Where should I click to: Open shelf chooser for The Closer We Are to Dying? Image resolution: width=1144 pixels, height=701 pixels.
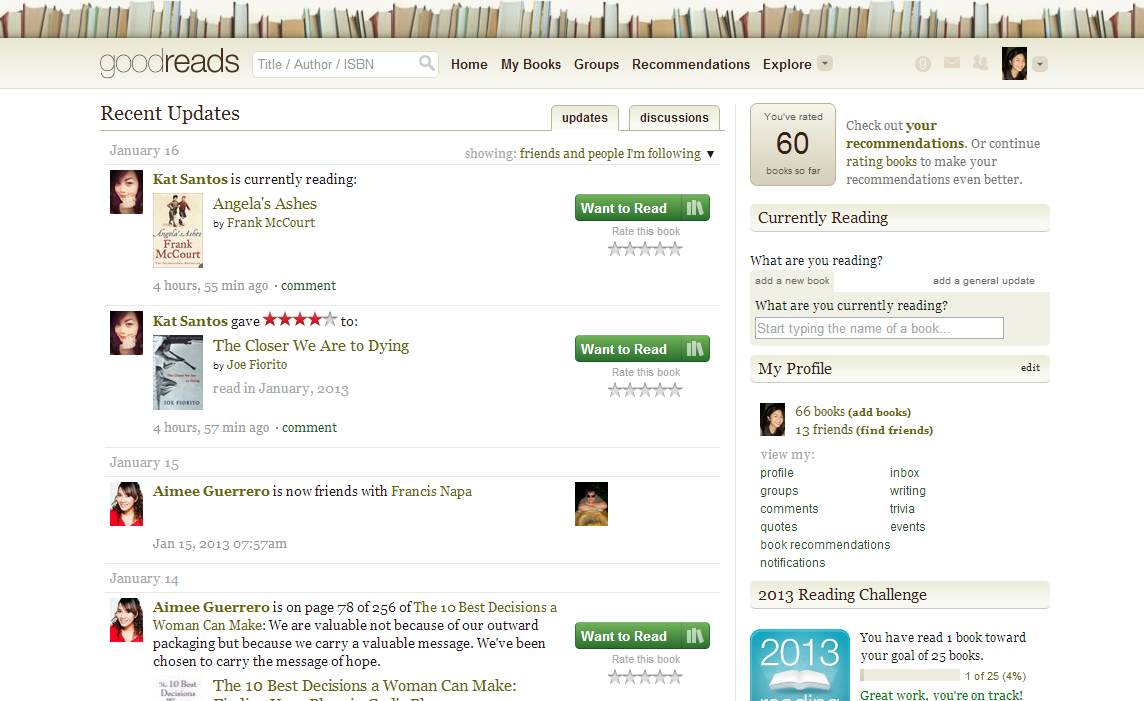coord(695,349)
